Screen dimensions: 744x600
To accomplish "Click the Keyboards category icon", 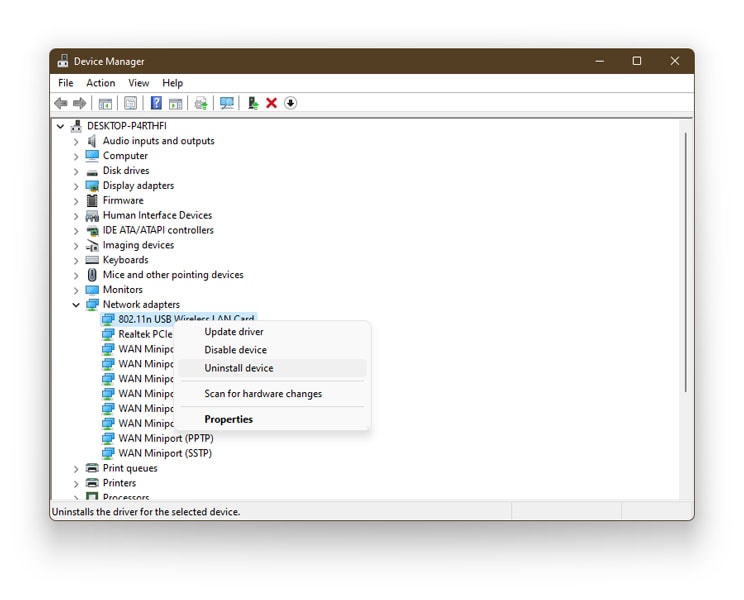I will tap(92, 260).
